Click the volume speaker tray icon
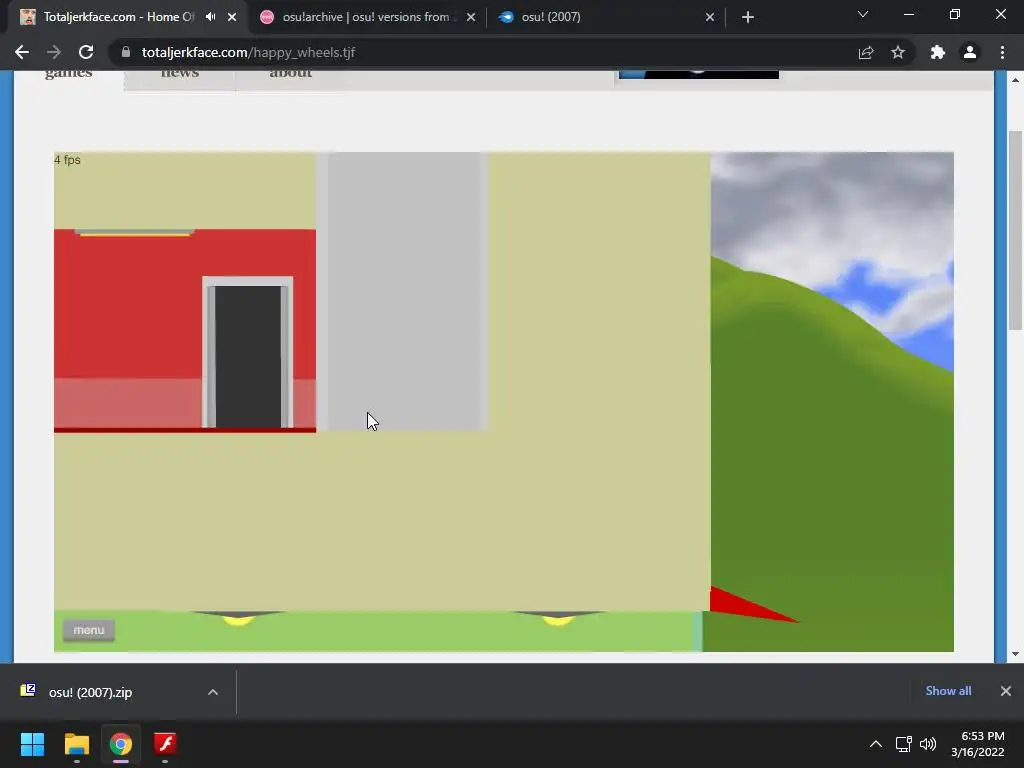The height and width of the screenshot is (768, 1024). coord(927,744)
